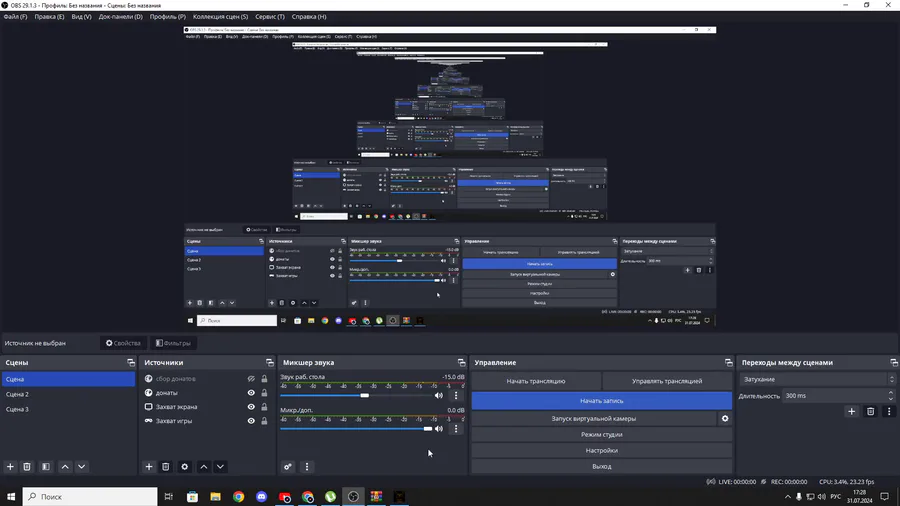Start recording with Начать запись
Viewport: 900px width, 506px height.
pos(602,401)
